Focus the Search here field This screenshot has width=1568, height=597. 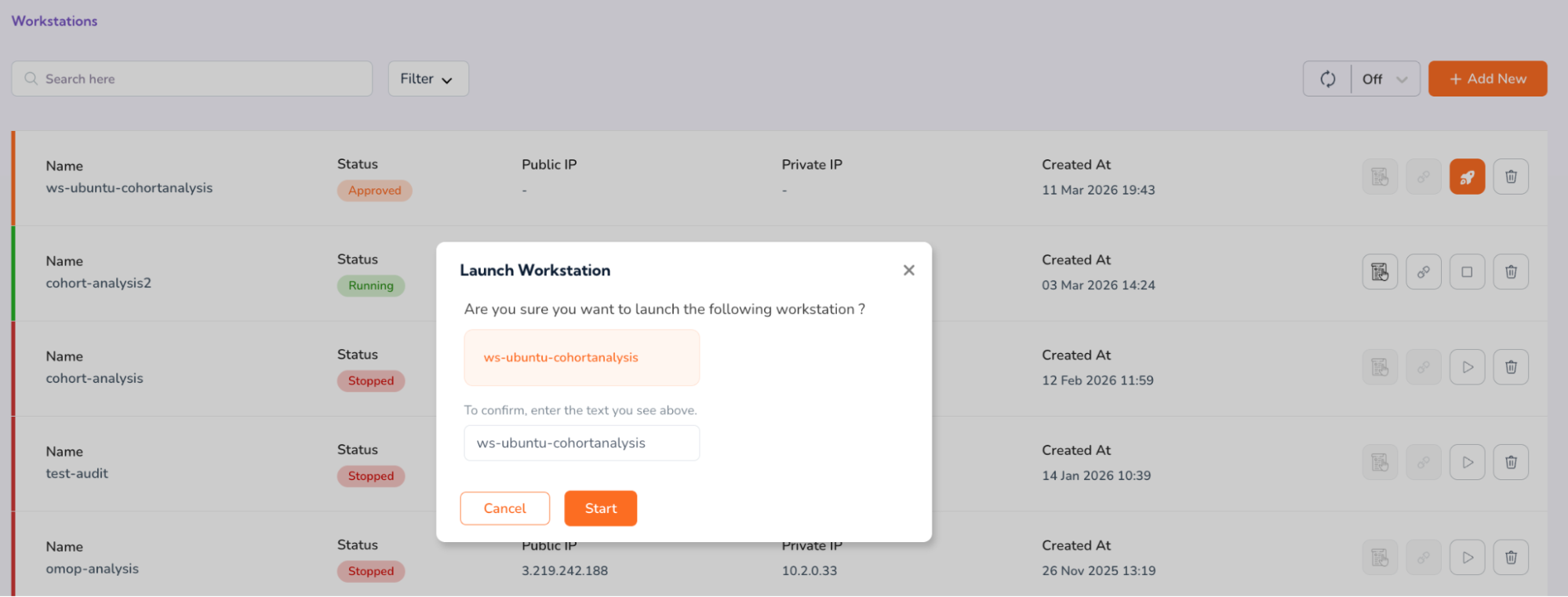192,79
